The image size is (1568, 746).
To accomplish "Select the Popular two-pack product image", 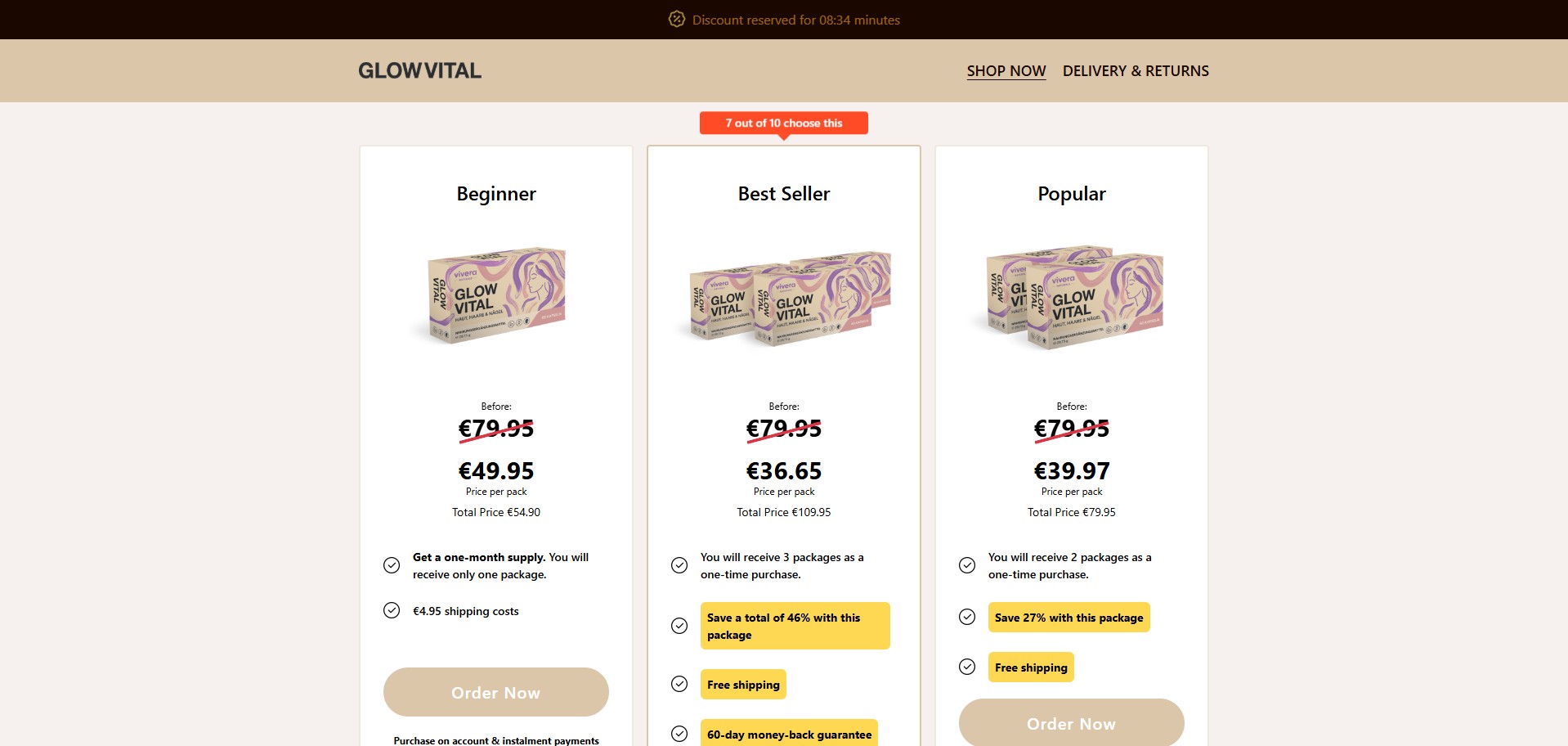I will click(1072, 298).
